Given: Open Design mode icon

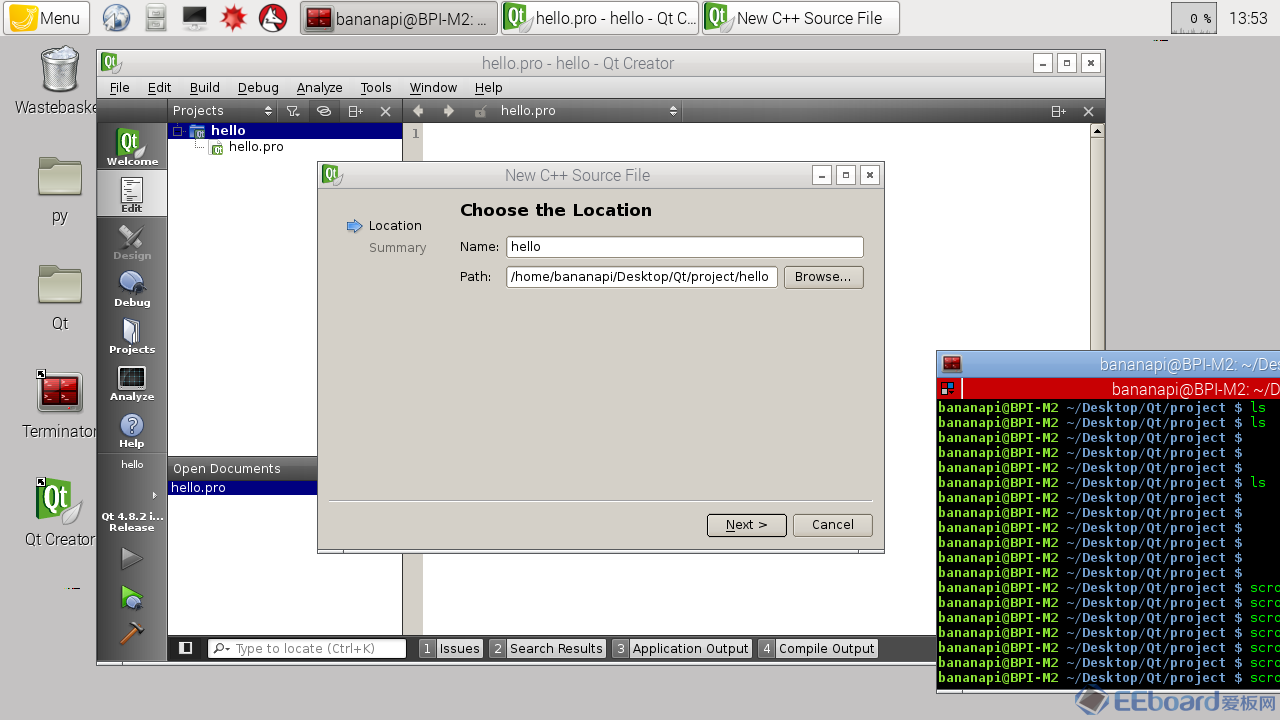Looking at the screenshot, I should tap(132, 242).
